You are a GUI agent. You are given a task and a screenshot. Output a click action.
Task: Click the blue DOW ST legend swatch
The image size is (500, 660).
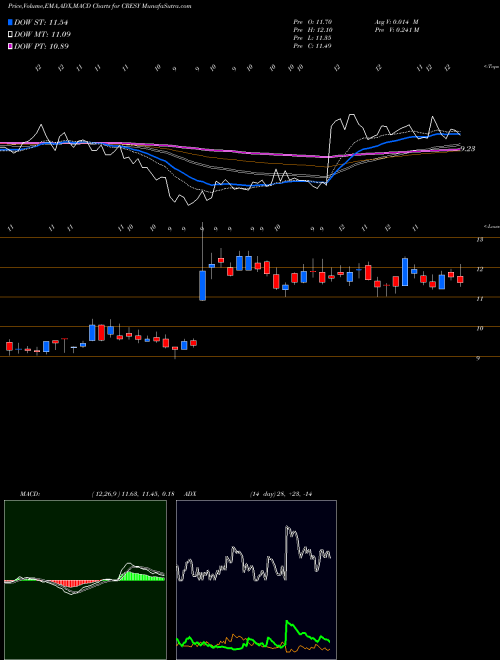(x=10, y=22)
